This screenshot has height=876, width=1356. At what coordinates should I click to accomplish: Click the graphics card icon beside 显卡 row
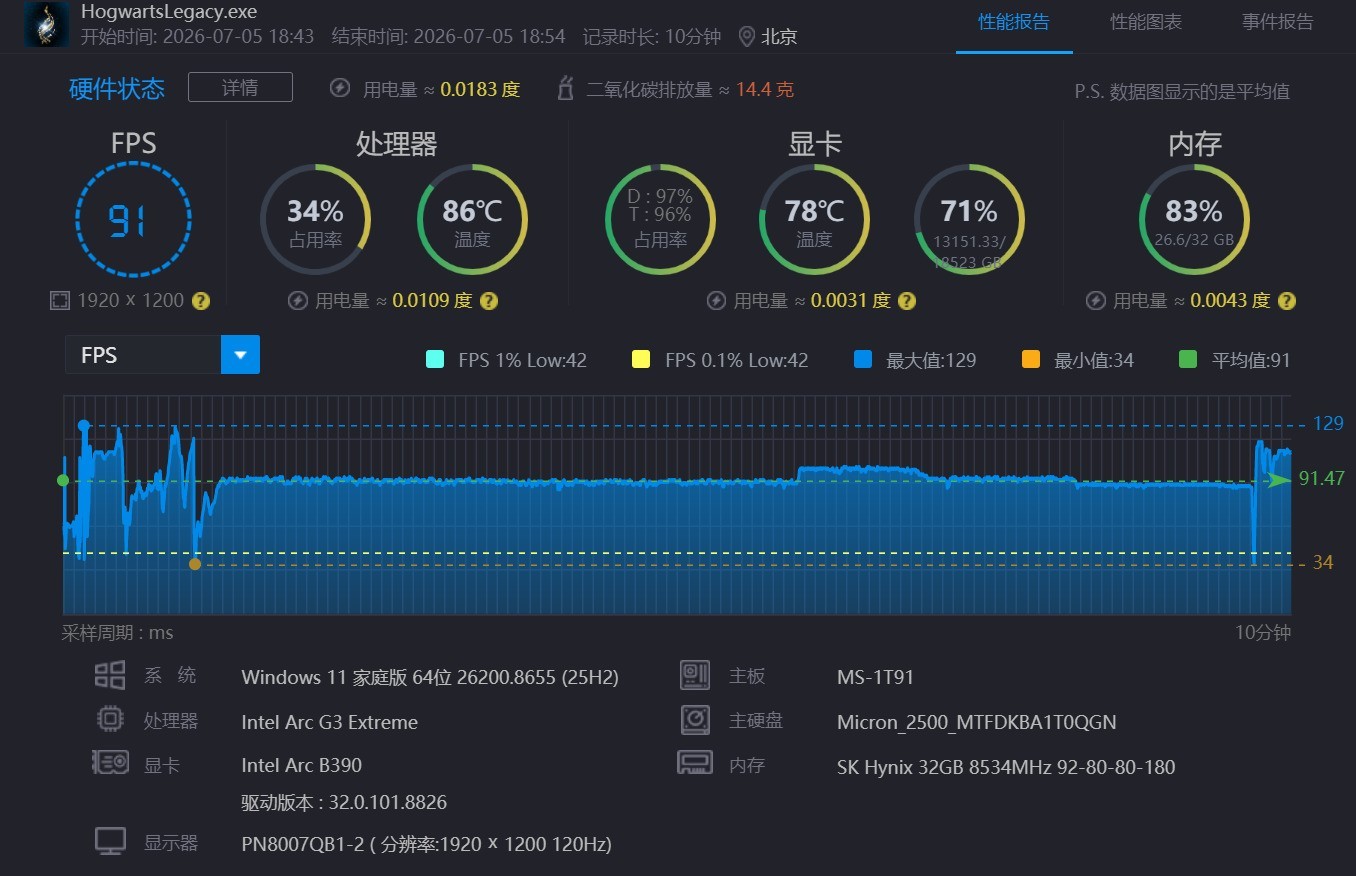110,764
